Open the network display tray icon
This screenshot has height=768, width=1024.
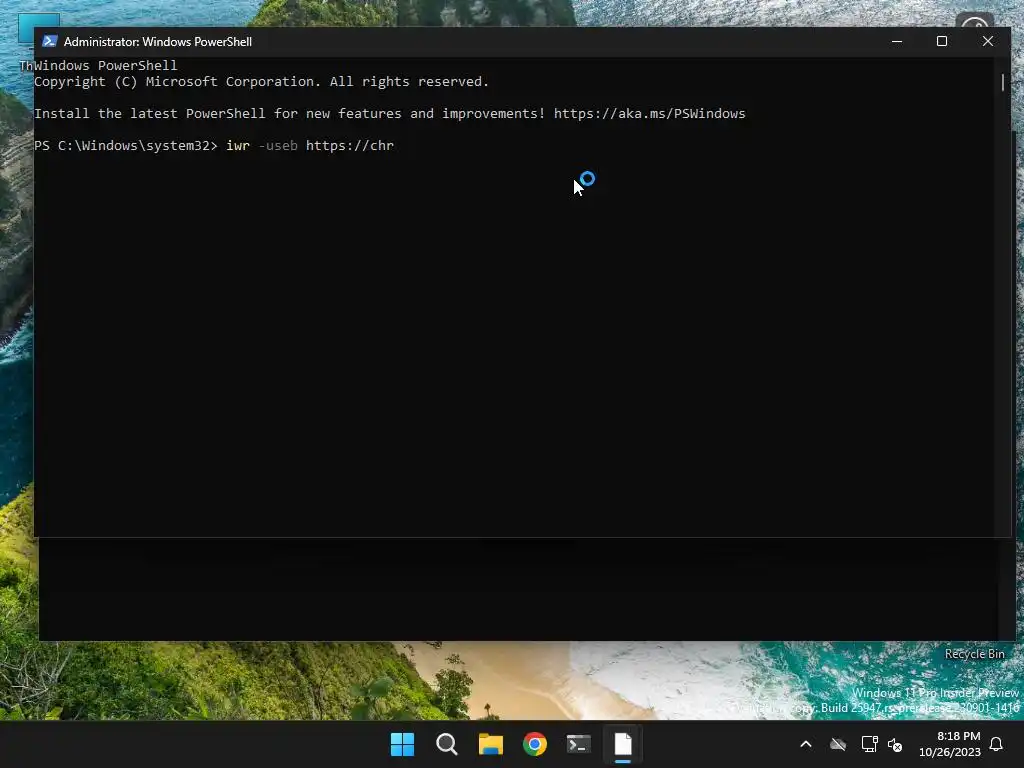pos(869,744)
